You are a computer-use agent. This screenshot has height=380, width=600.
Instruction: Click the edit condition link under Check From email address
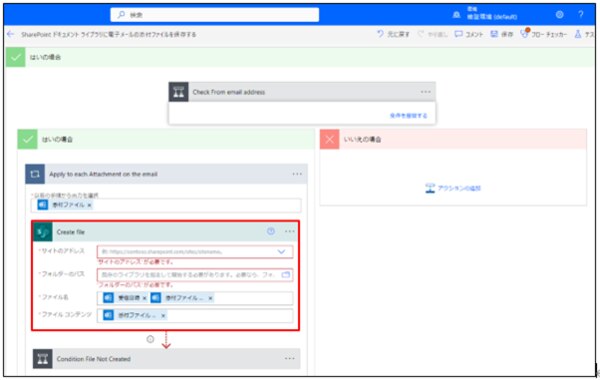pos(408,115)
